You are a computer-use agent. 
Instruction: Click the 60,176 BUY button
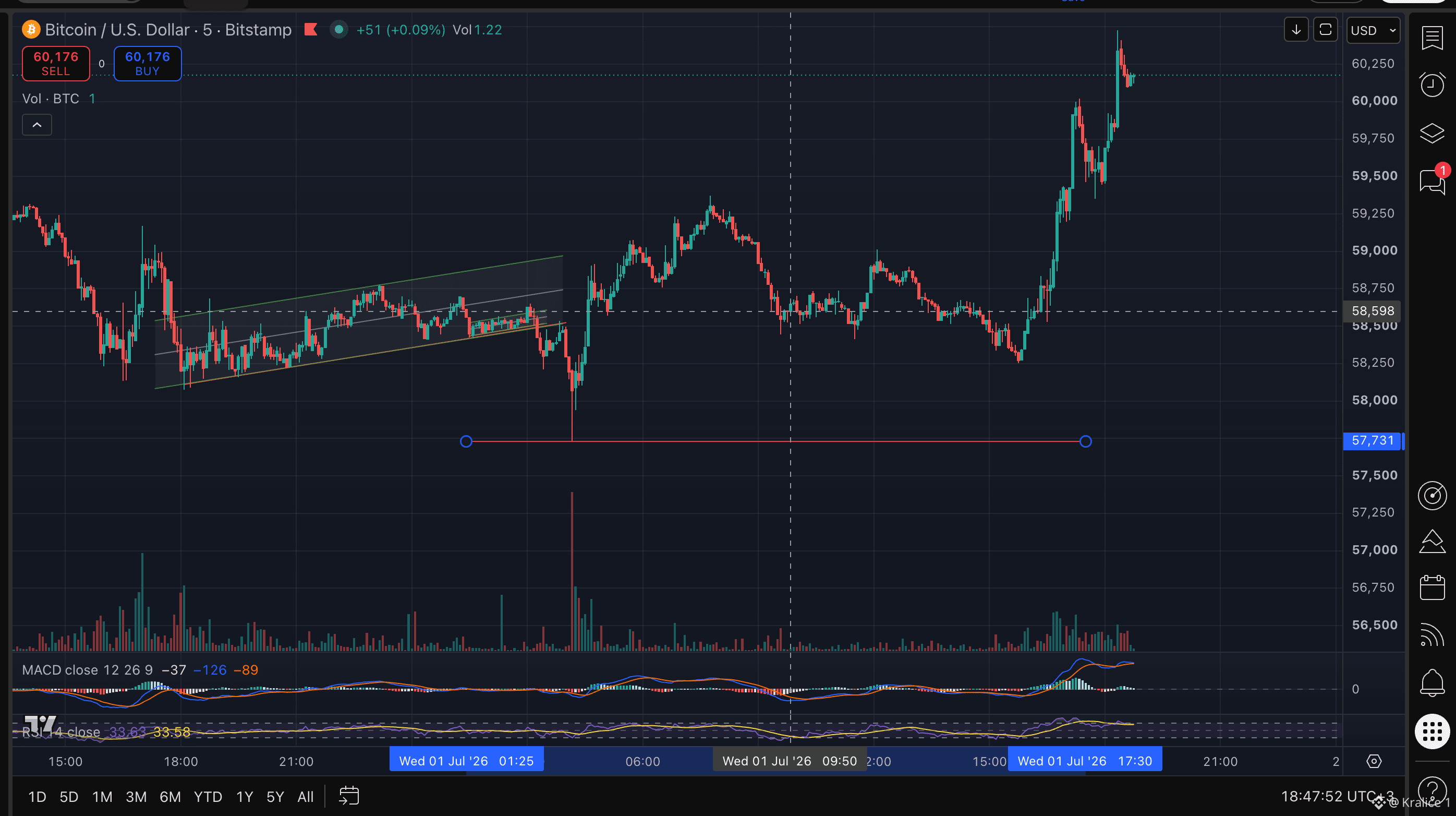click(x=148, y=63)
